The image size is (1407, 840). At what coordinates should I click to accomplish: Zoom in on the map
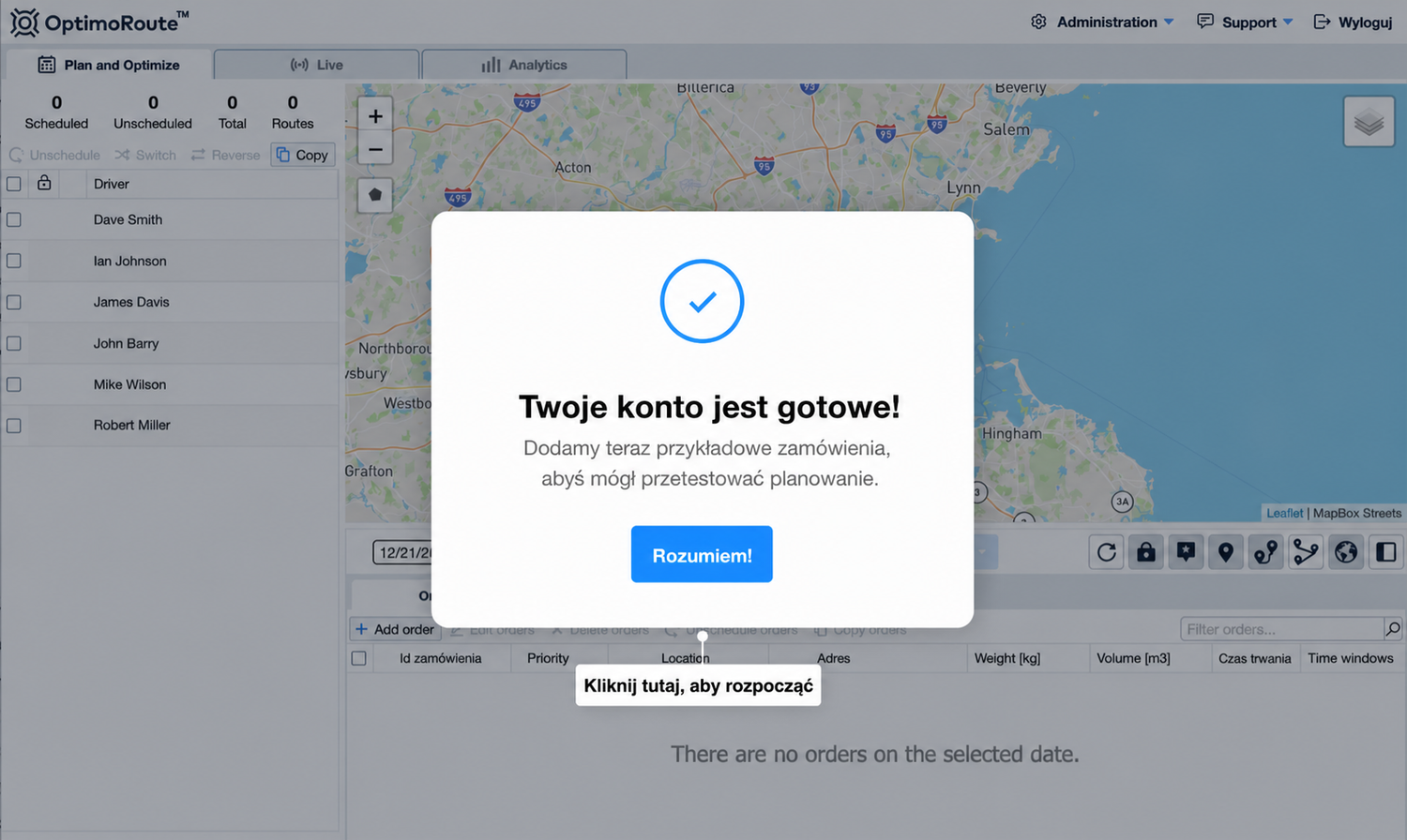[x=375, y=116]
